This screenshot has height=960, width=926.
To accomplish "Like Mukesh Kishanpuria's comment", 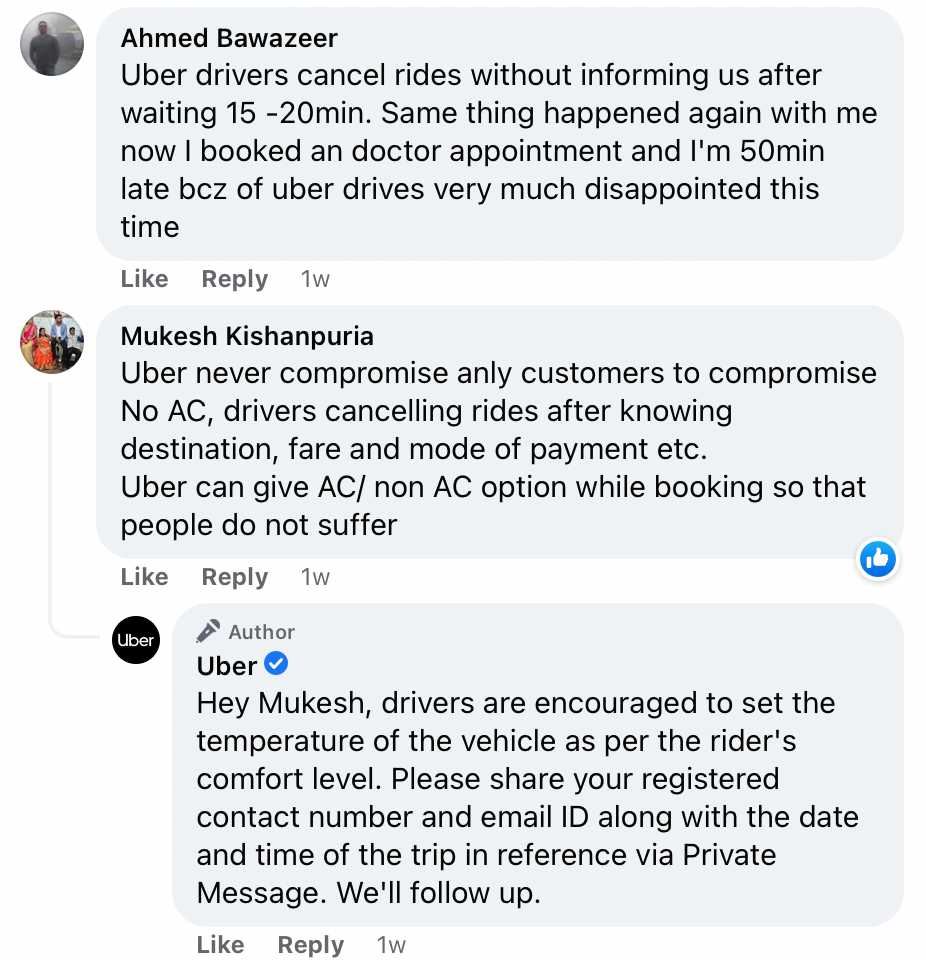I will (144, 577).
